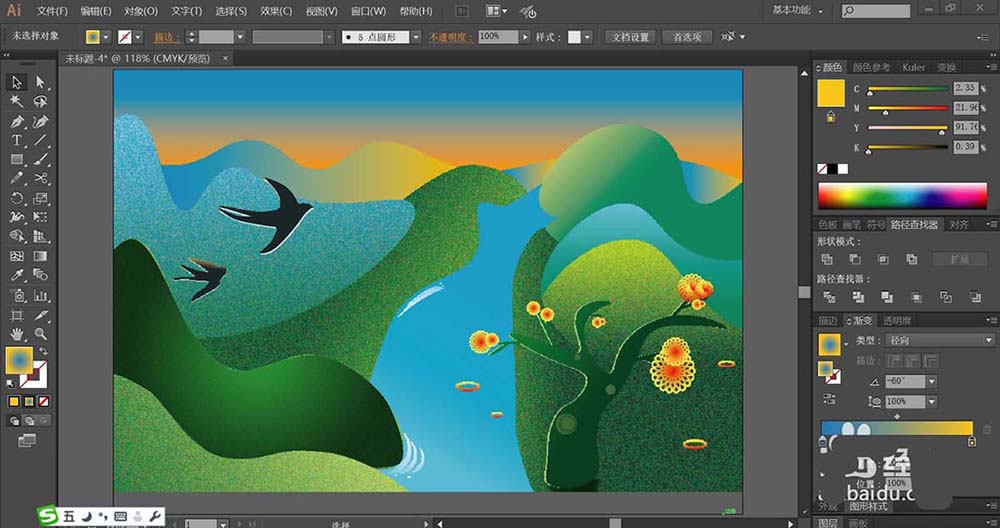Screen dimensions: 1000x528
Task: Select the Blend tool
Action: 41,275
